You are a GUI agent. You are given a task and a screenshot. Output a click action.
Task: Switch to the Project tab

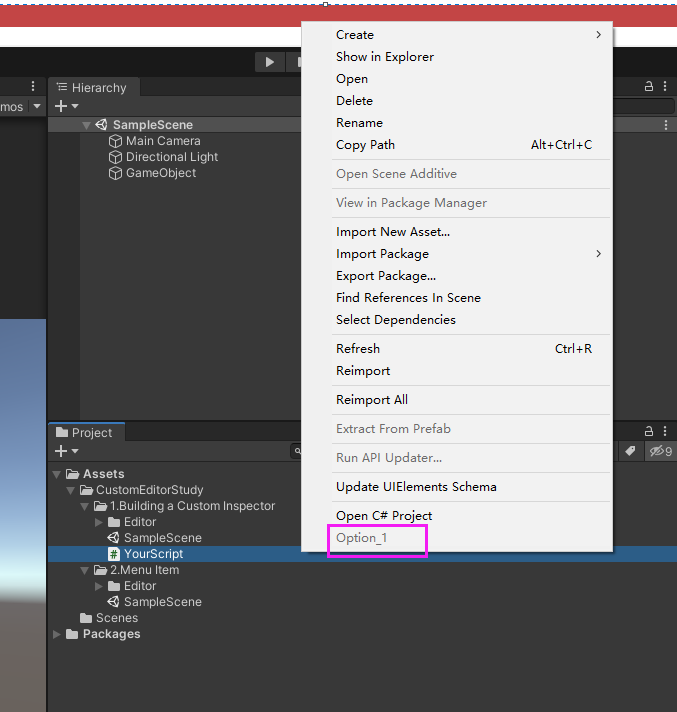coord(86,432)
